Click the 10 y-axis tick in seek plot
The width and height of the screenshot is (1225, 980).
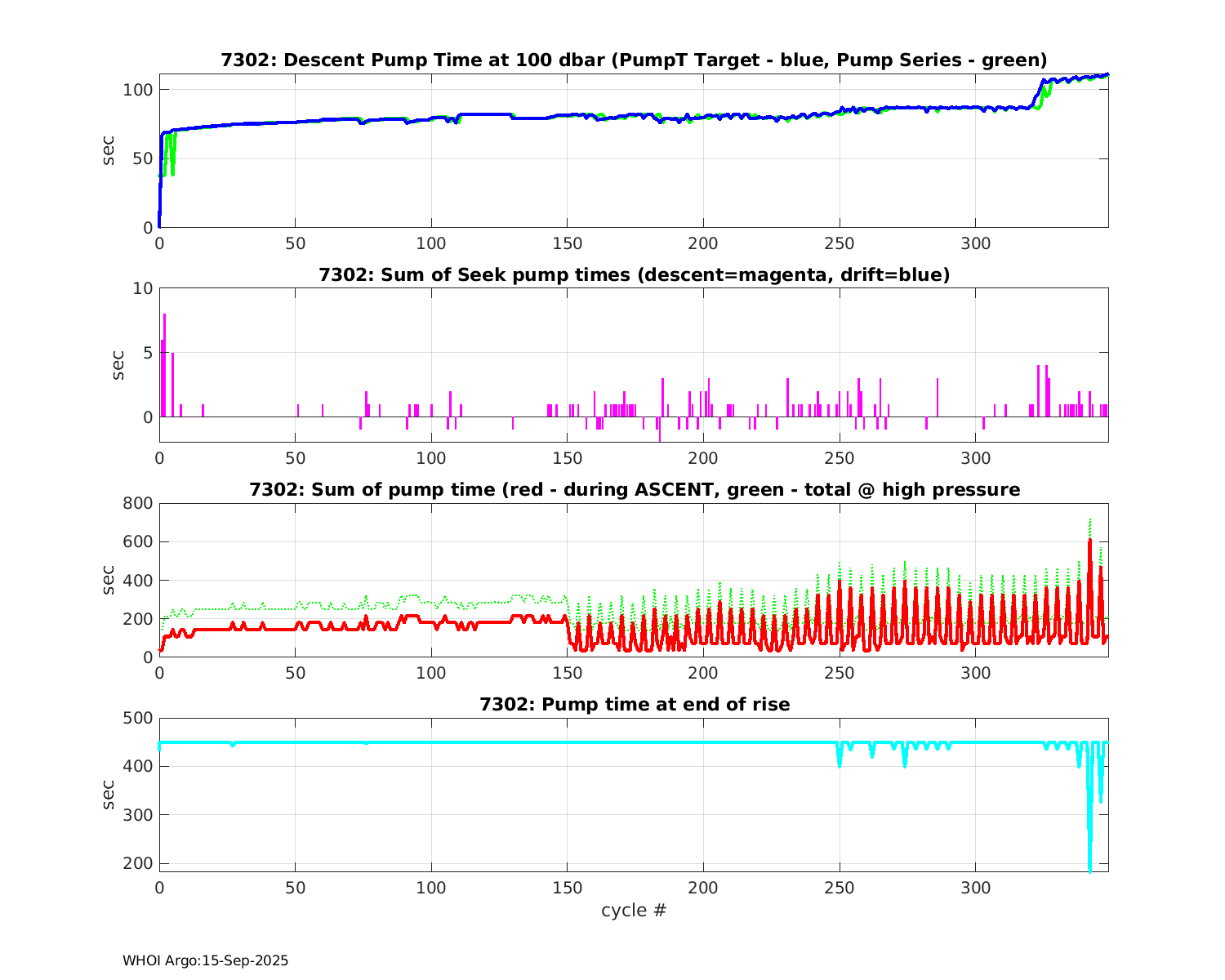pyautogui.click(x=143, y=288)
